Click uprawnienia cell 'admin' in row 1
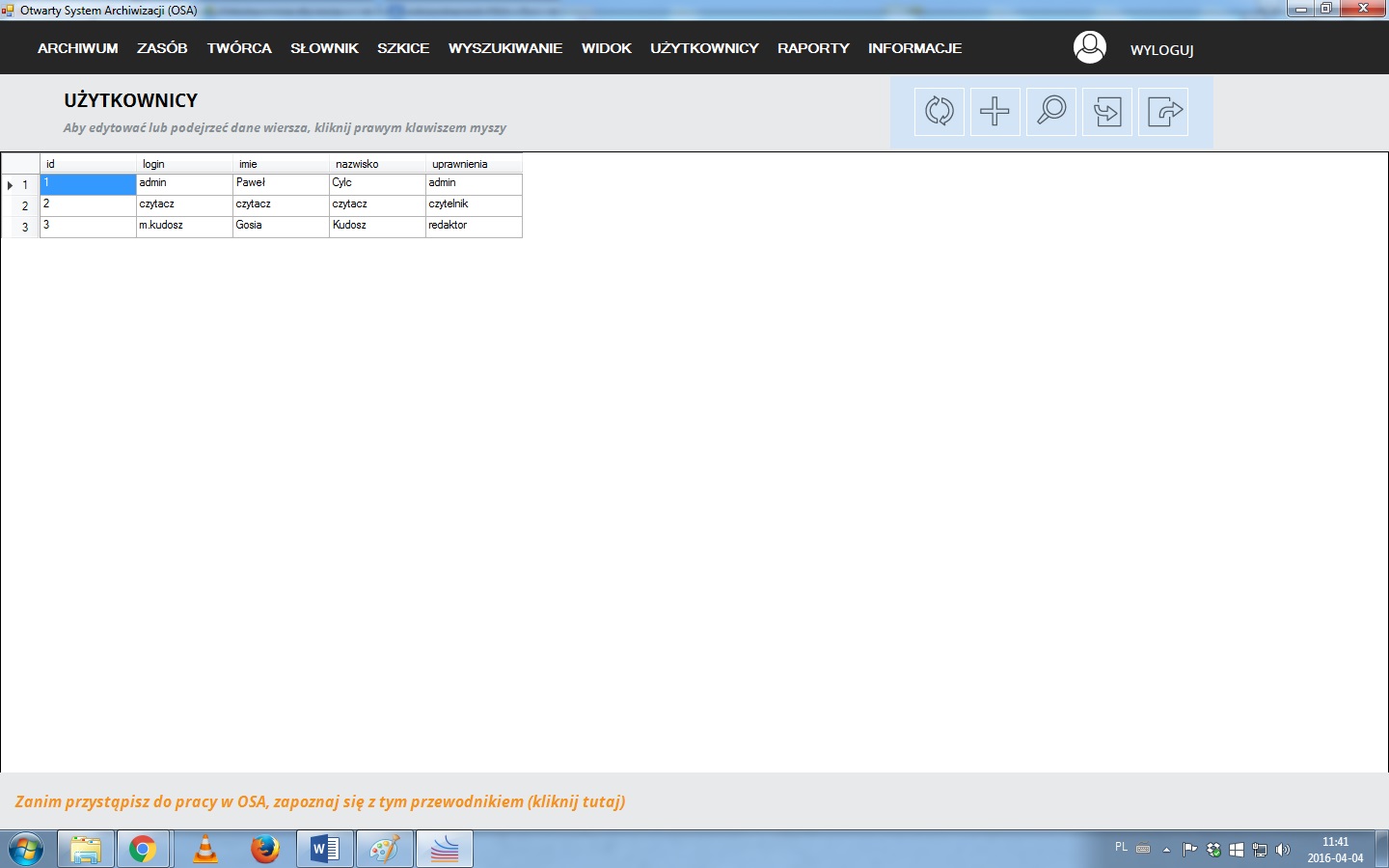 [x=474, y=184]
